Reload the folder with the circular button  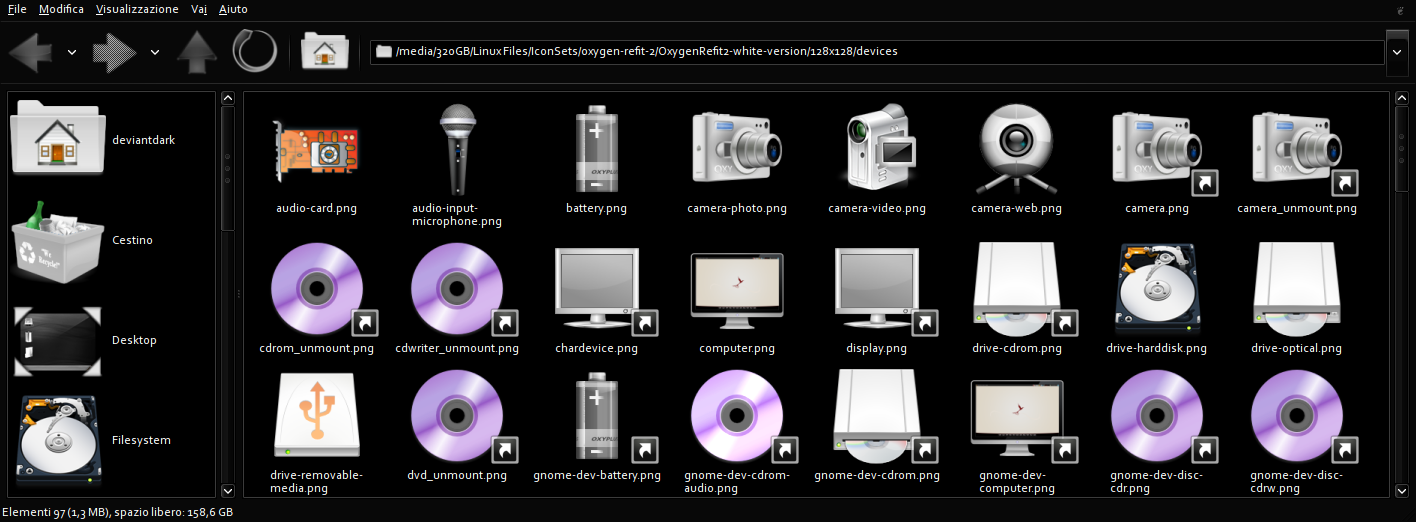coord(255,51)
